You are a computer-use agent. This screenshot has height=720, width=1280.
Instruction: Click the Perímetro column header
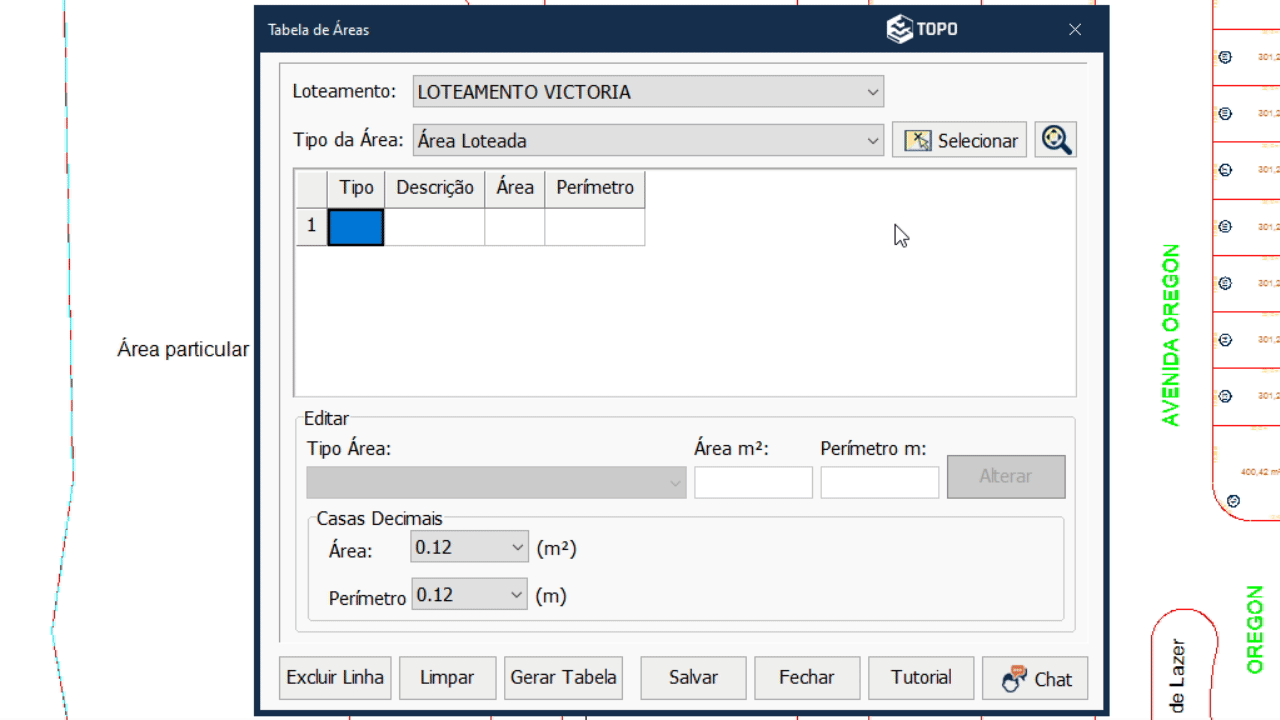tap(595, 188)
